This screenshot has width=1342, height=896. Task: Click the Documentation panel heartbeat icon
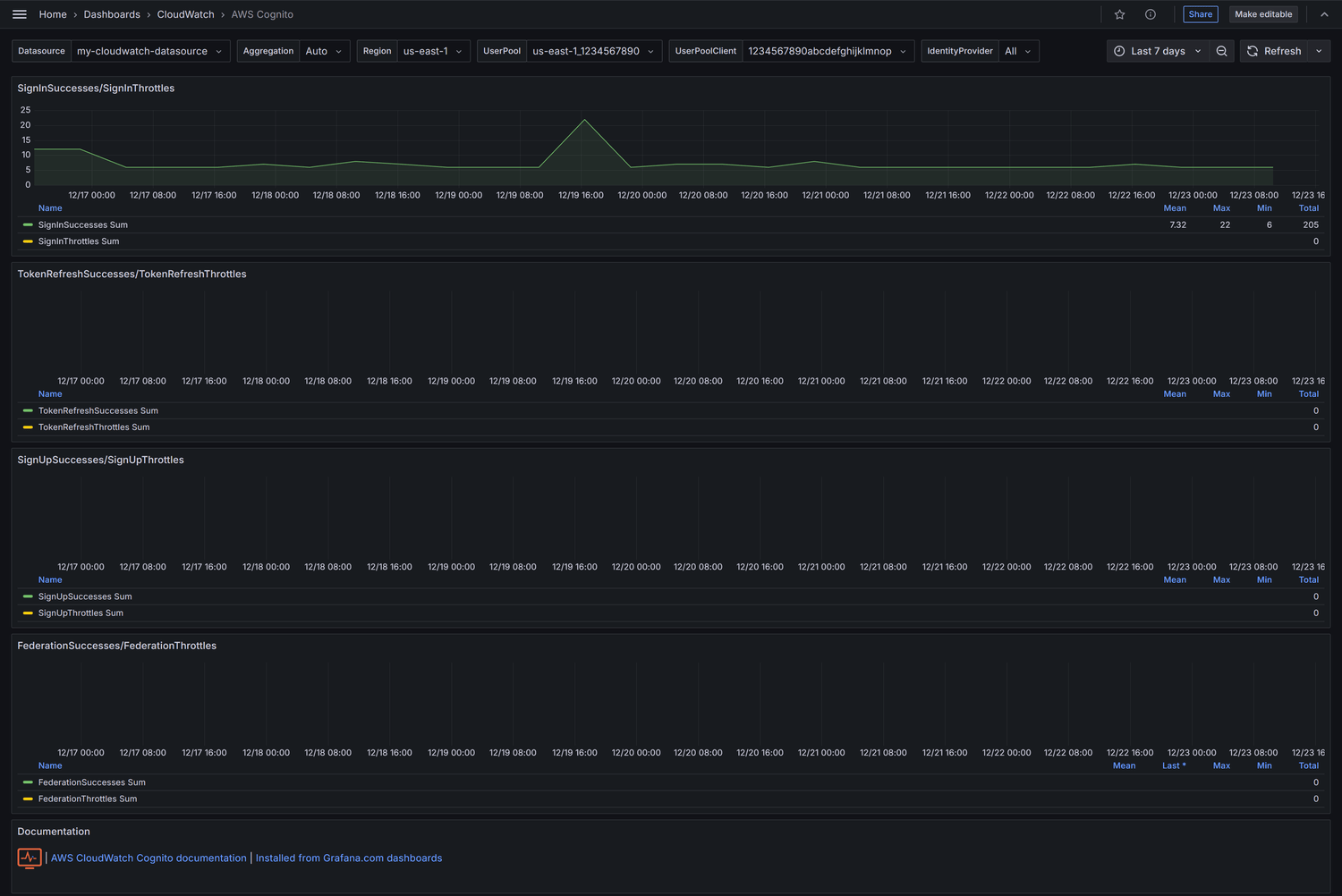(30, 858)
